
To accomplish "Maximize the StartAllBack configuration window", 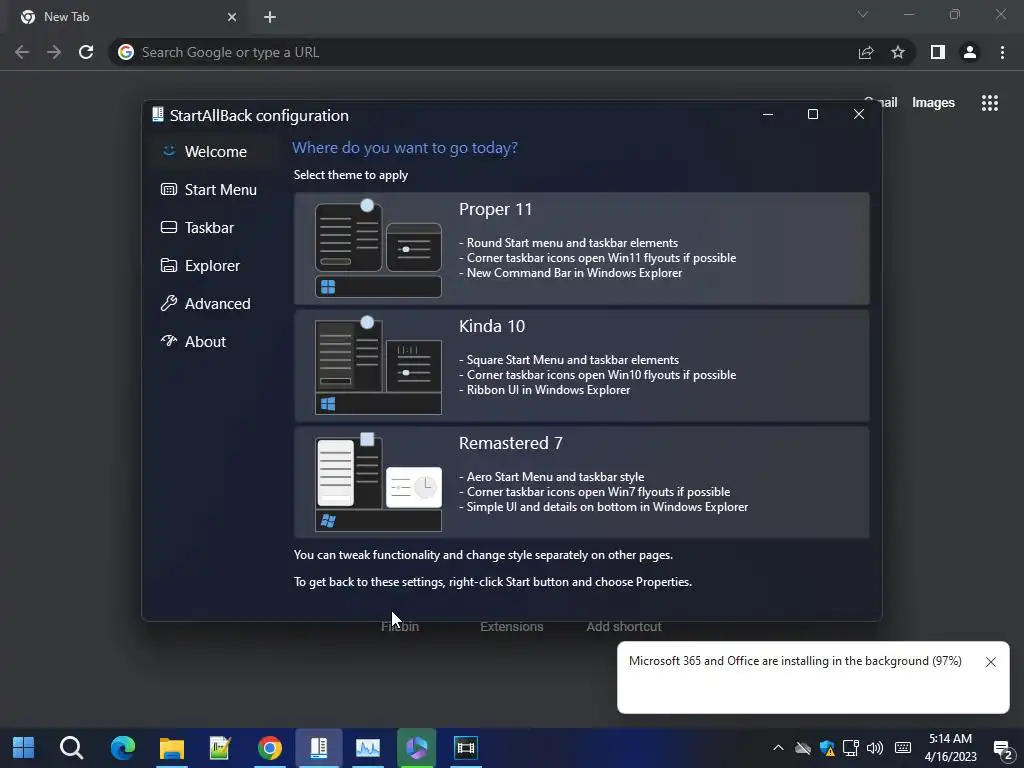I will tap(812, 114).
